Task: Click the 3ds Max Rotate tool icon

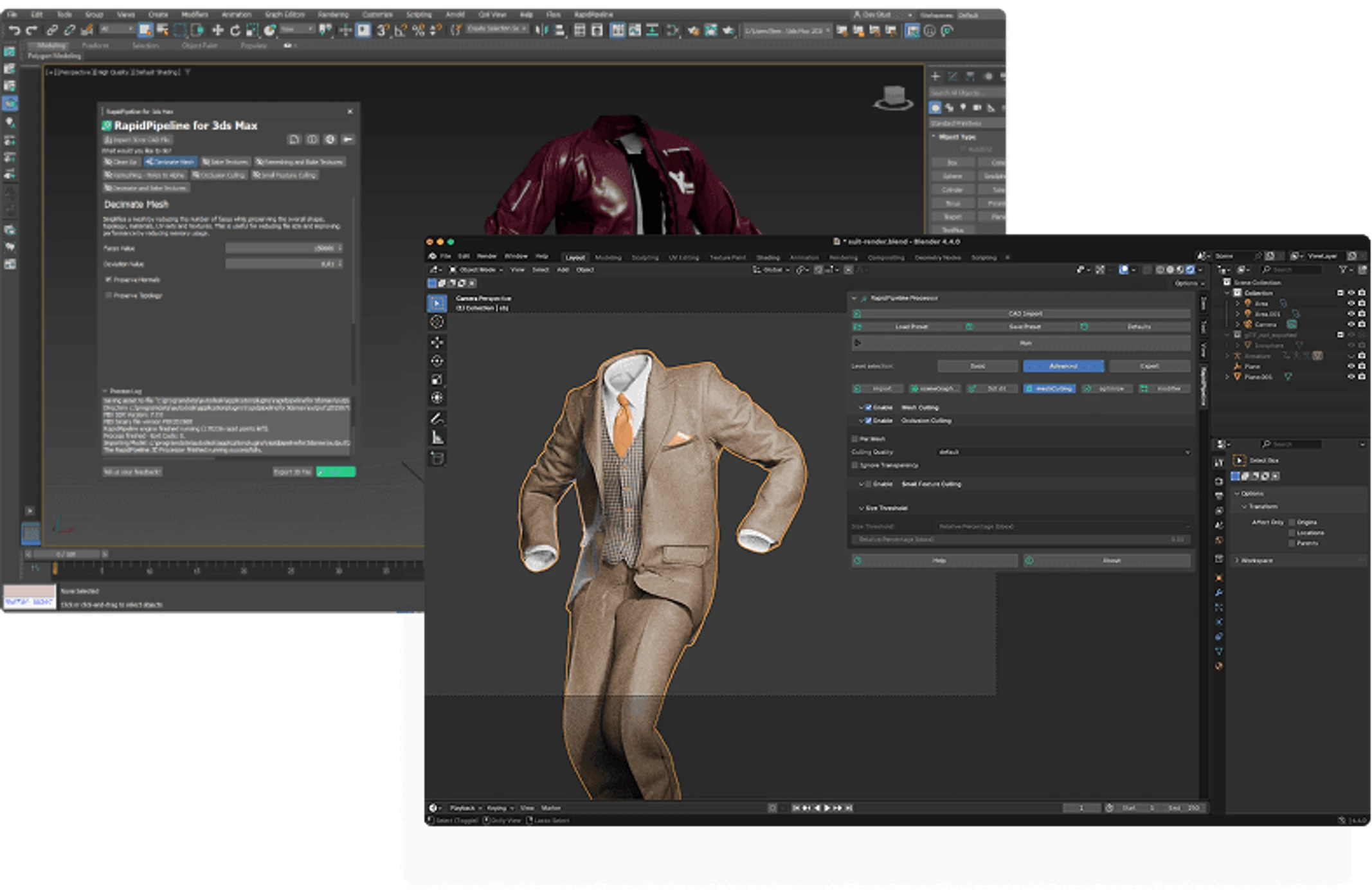Action: (235, 30)
